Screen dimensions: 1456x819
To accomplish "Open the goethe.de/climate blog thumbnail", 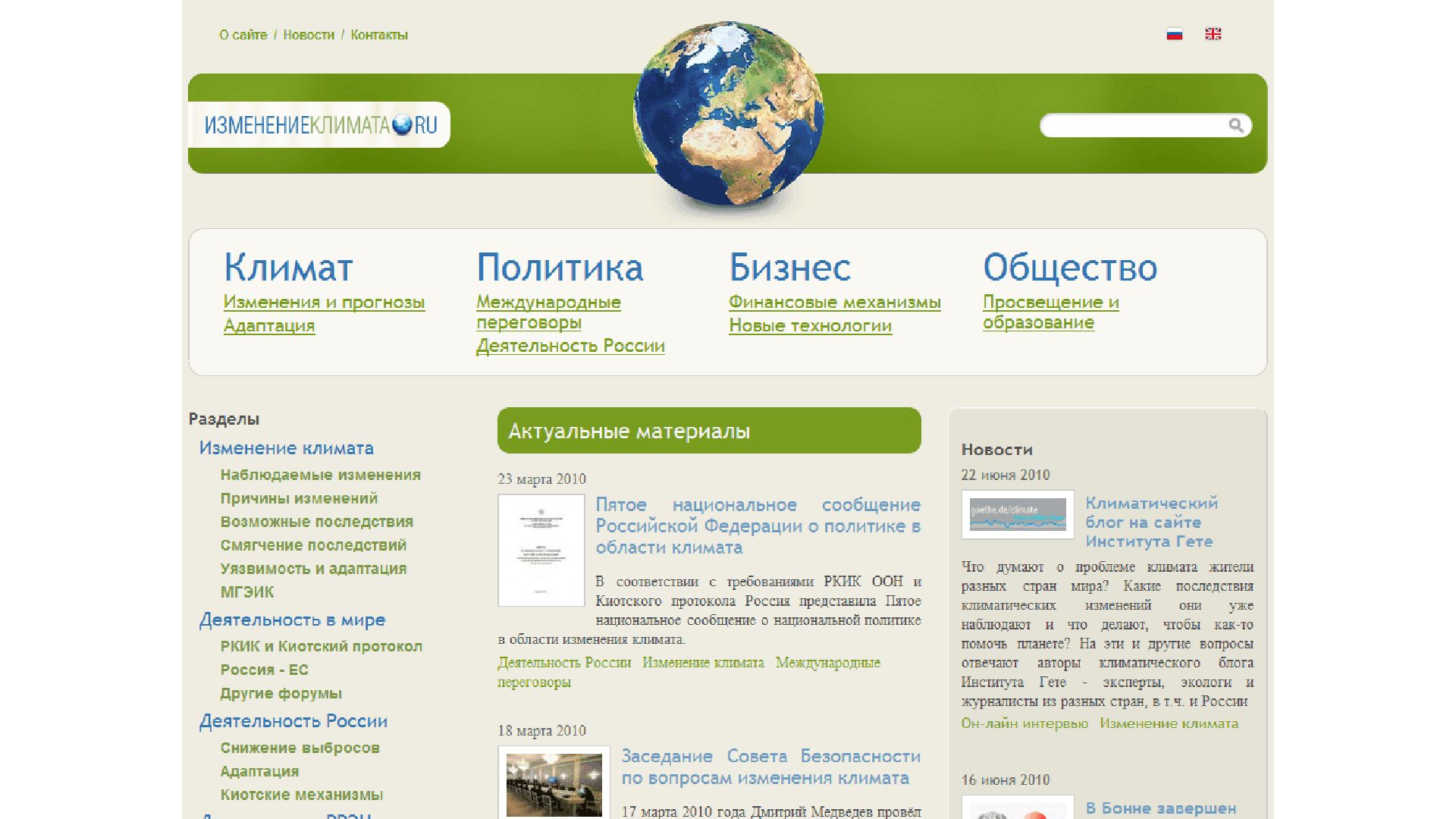I will (x=1018, y=515).
